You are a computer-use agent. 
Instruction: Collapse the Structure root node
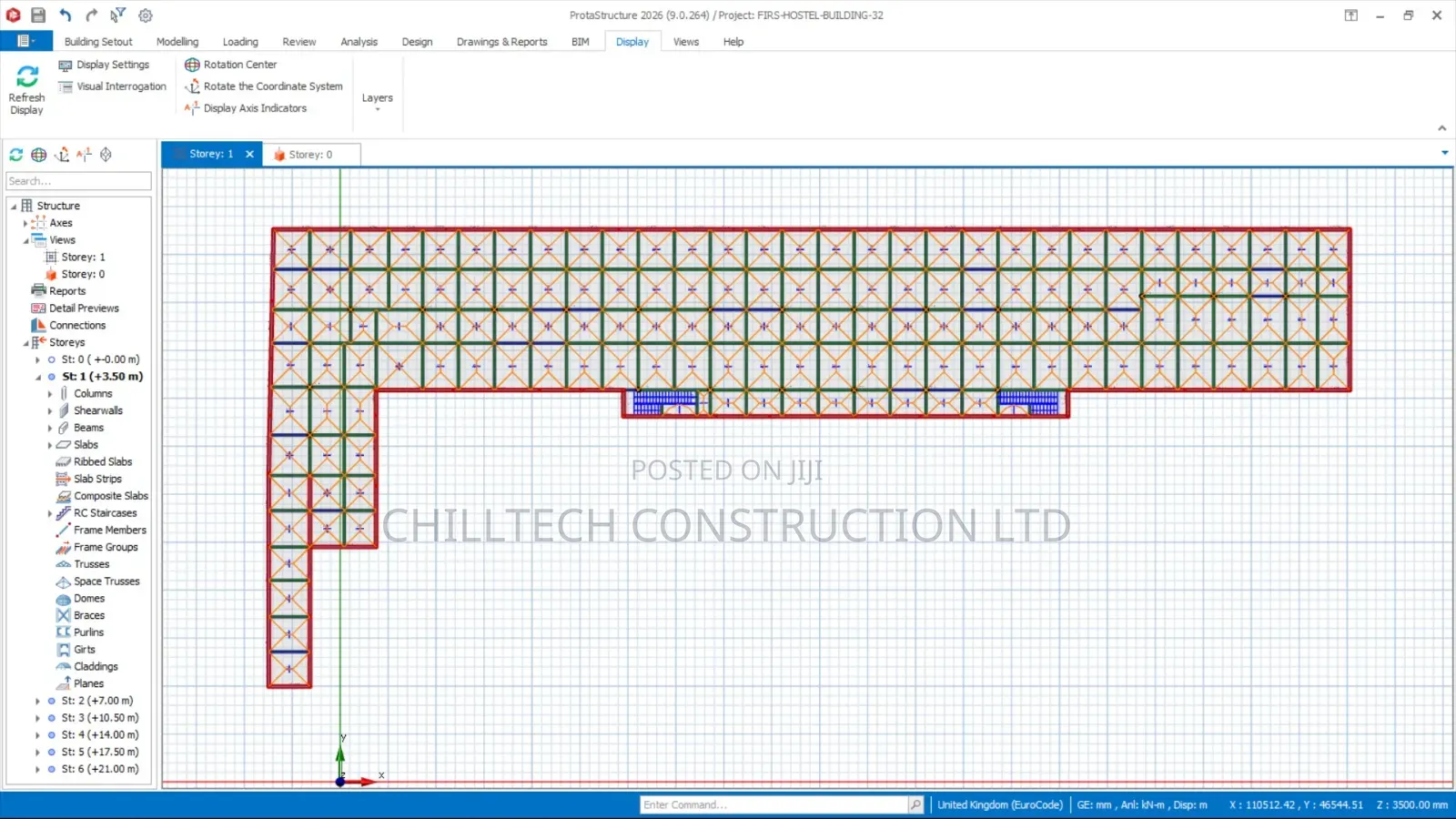tap(14, 207)
